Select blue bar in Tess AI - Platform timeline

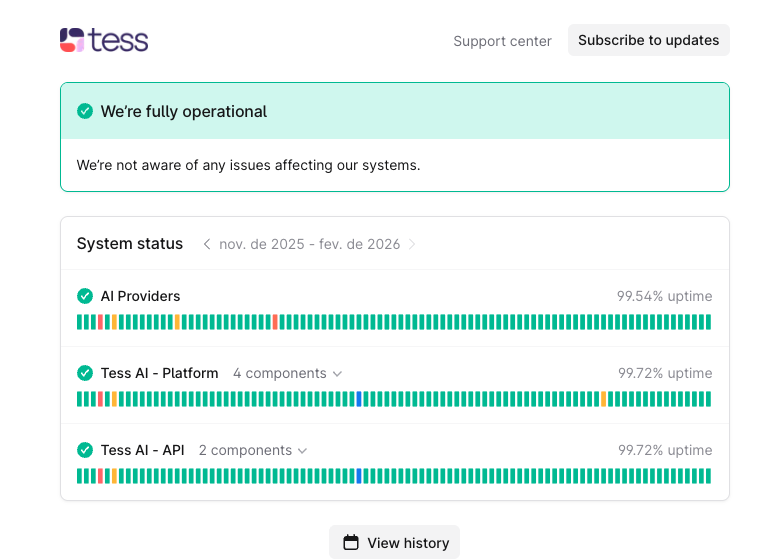click(x=359, y=399)
